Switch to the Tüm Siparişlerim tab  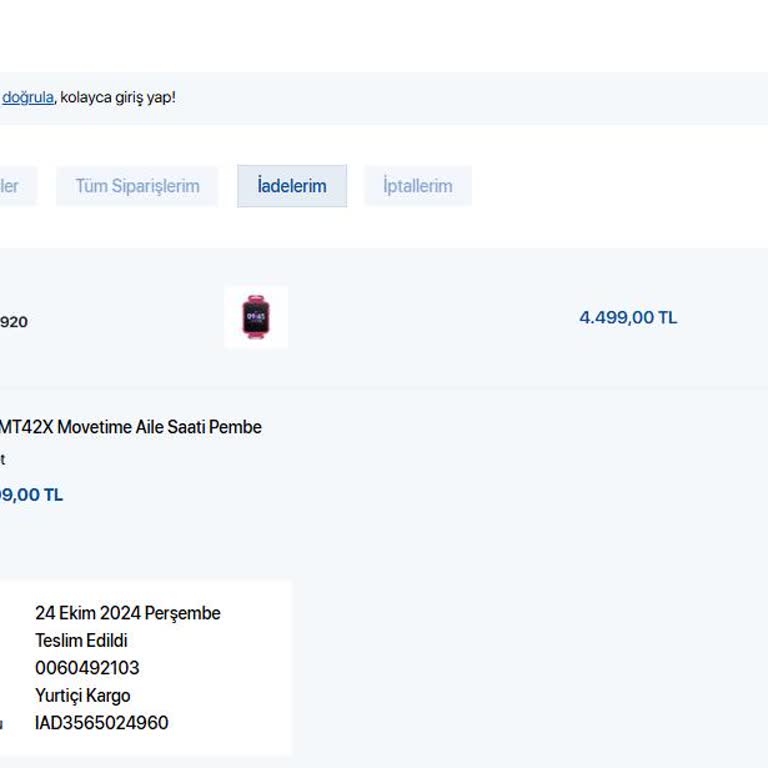pyautogui.click(x=137, y=186)
